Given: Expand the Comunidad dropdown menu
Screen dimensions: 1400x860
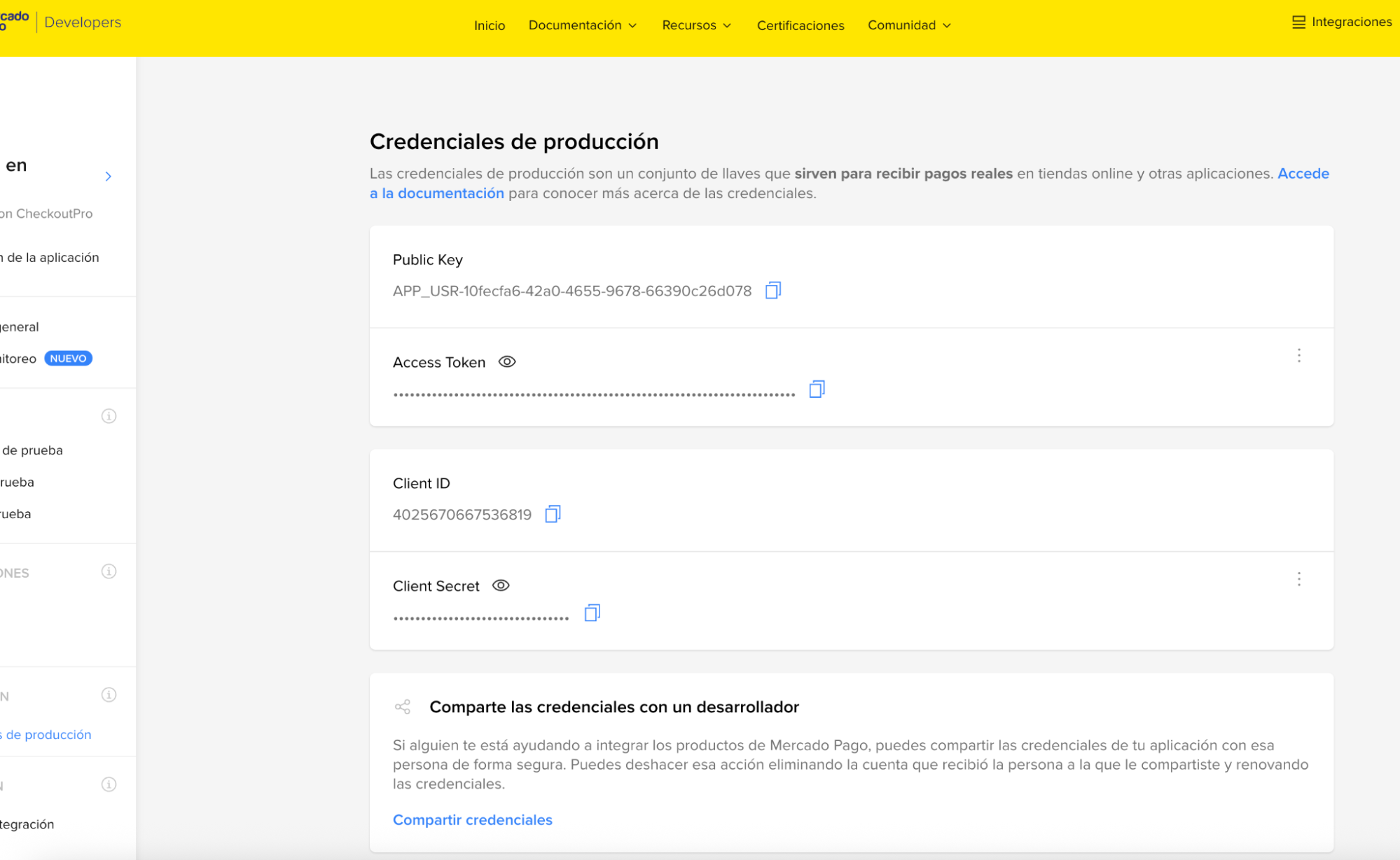Looking at the screenshot, I should [909, 25].
